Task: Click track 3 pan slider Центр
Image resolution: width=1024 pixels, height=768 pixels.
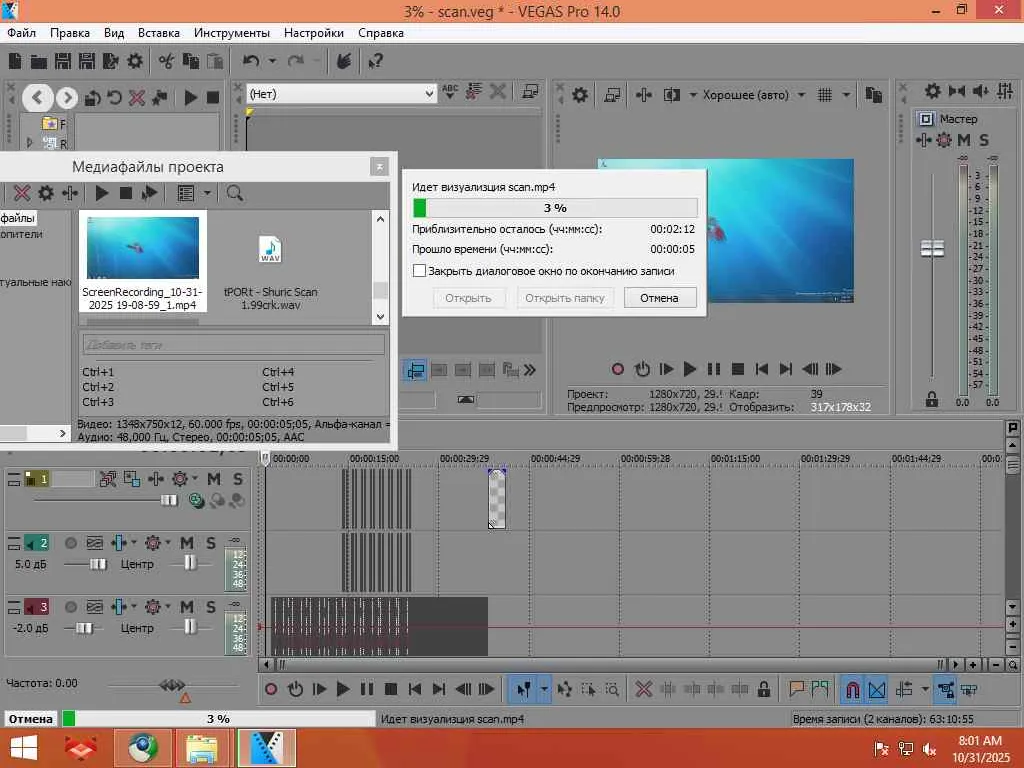Action: pos(189,626)
